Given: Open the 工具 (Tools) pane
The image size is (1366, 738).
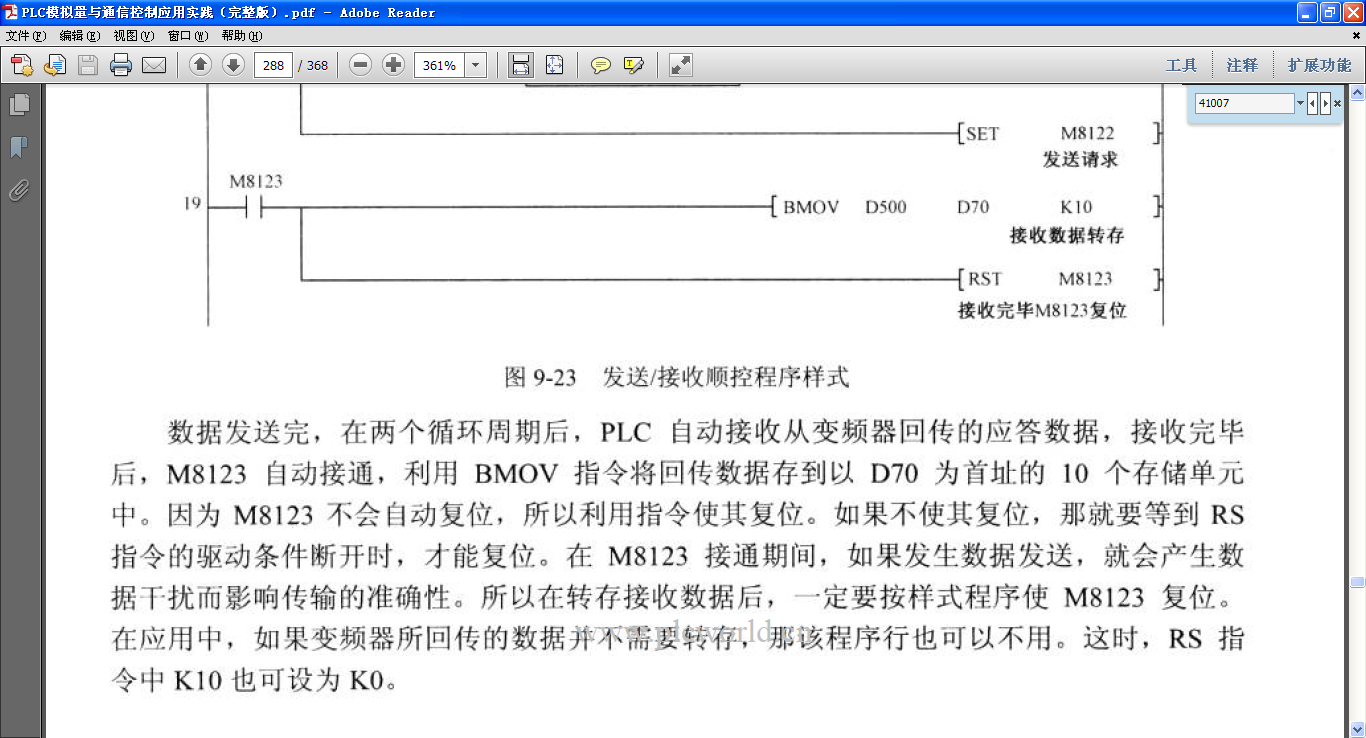Looking at the screenshot, I should (x=1181, y=65).
